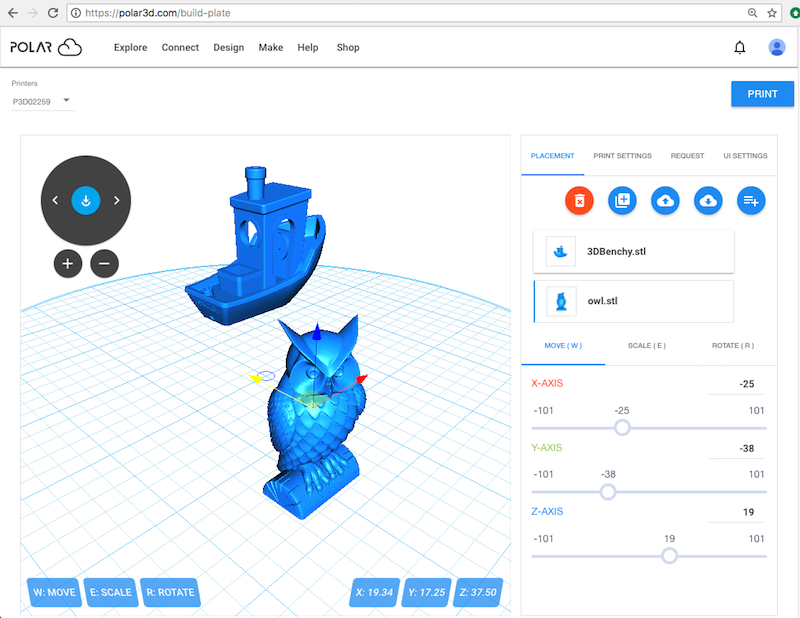The width and height of the screenshot is (800, 618).
Task: Select the Rotate (R) tab
Action: click(733, 345)
